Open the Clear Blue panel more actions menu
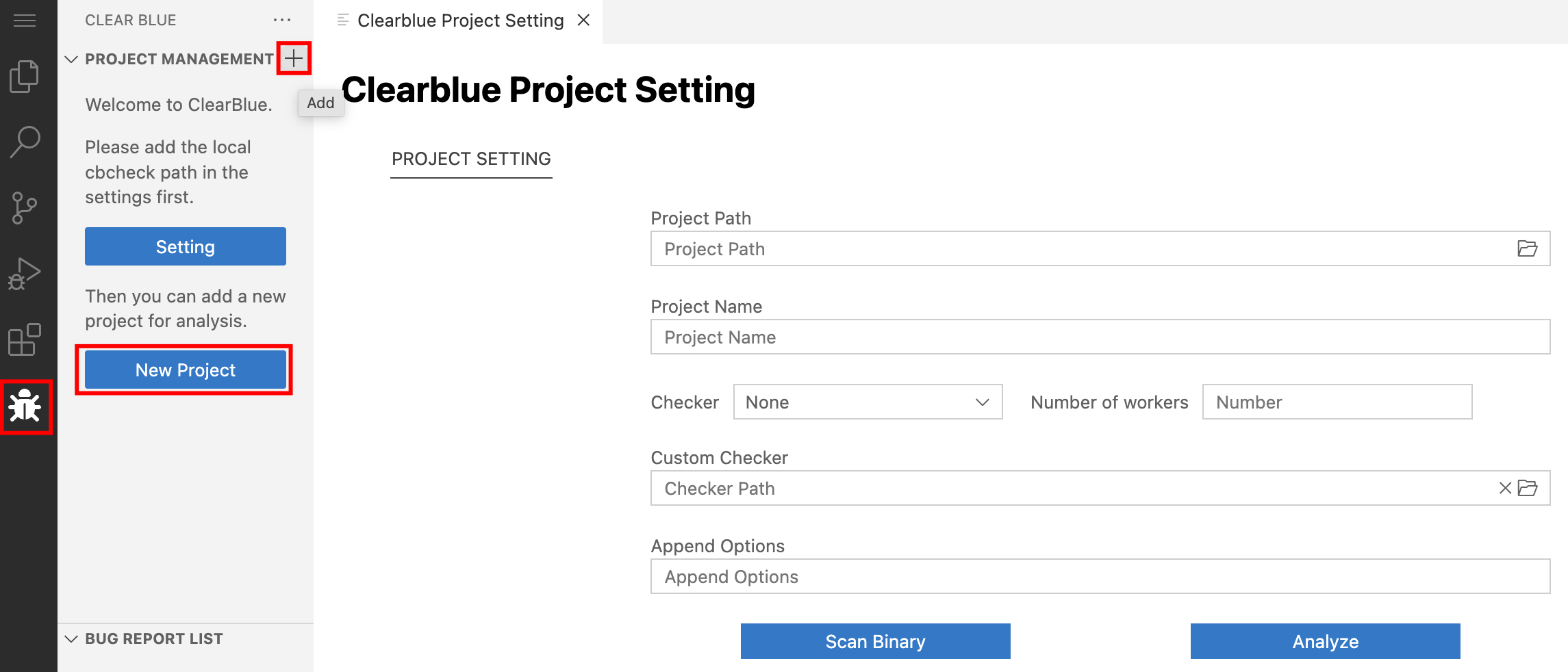The image size is (1568, 672). click(x=281, y=21)
